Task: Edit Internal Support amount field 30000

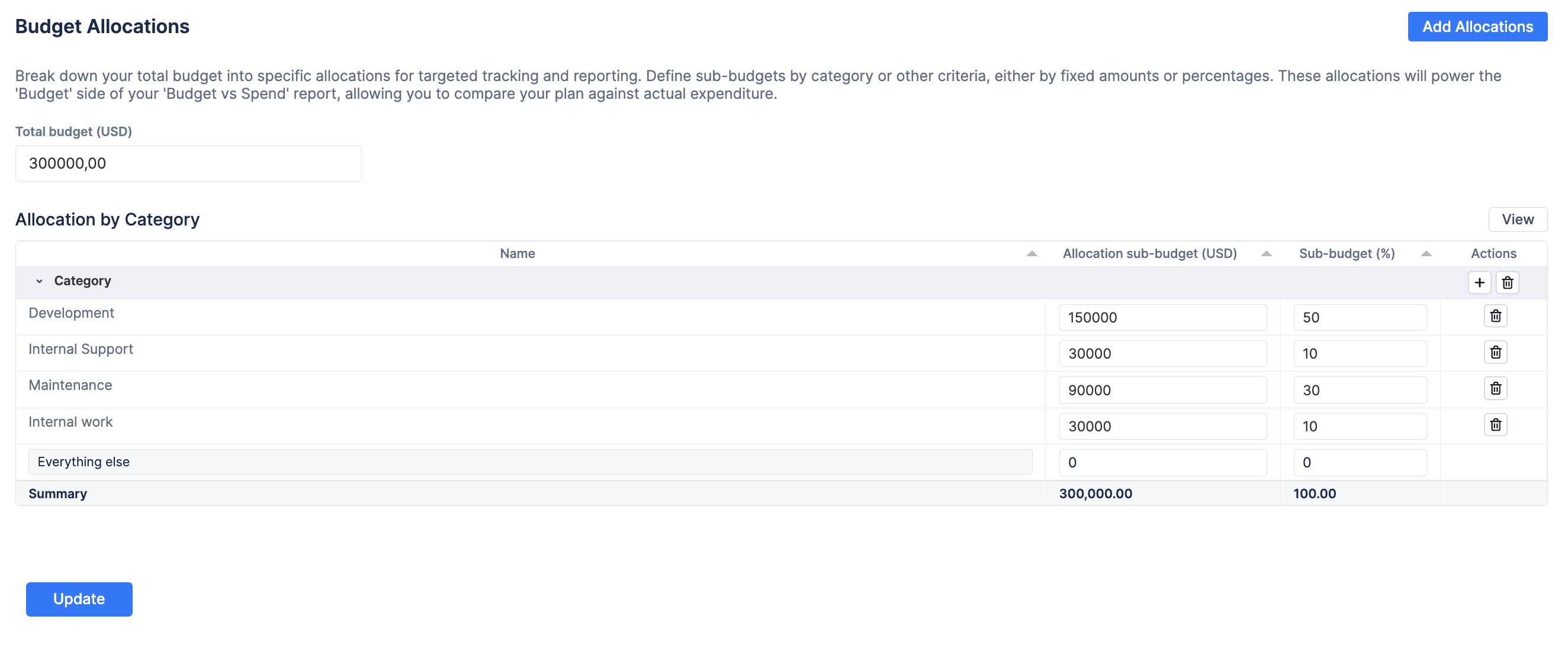Action: point(1162,353)
